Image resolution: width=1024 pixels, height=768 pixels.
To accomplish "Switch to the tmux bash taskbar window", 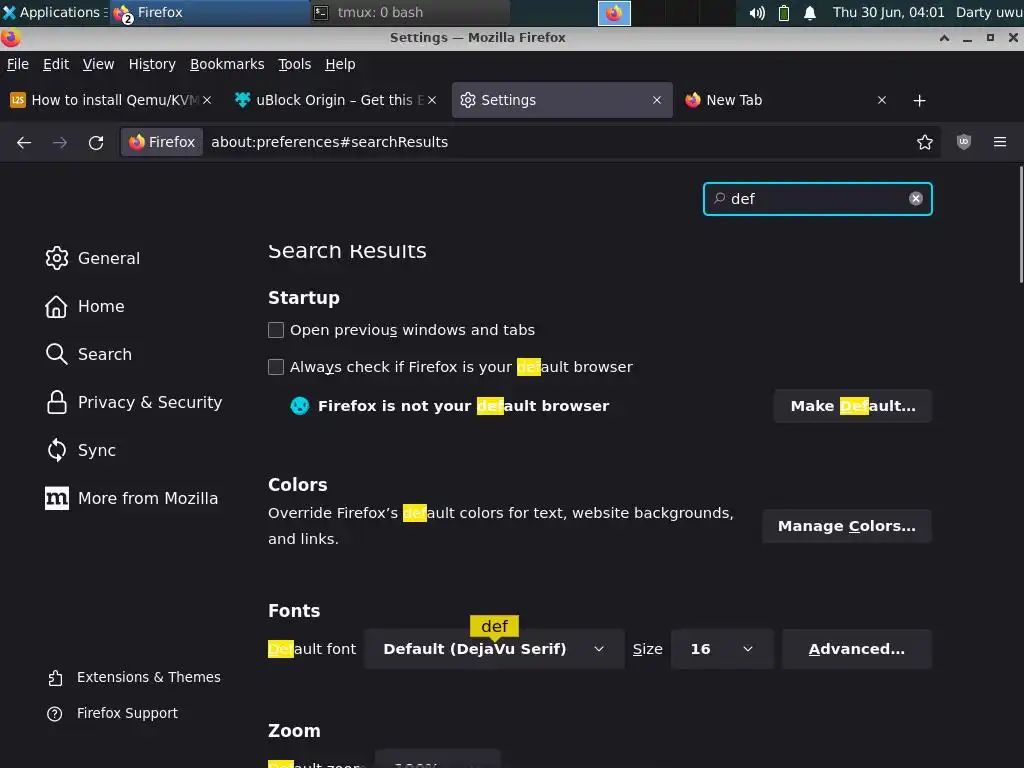I will point(408,12).
